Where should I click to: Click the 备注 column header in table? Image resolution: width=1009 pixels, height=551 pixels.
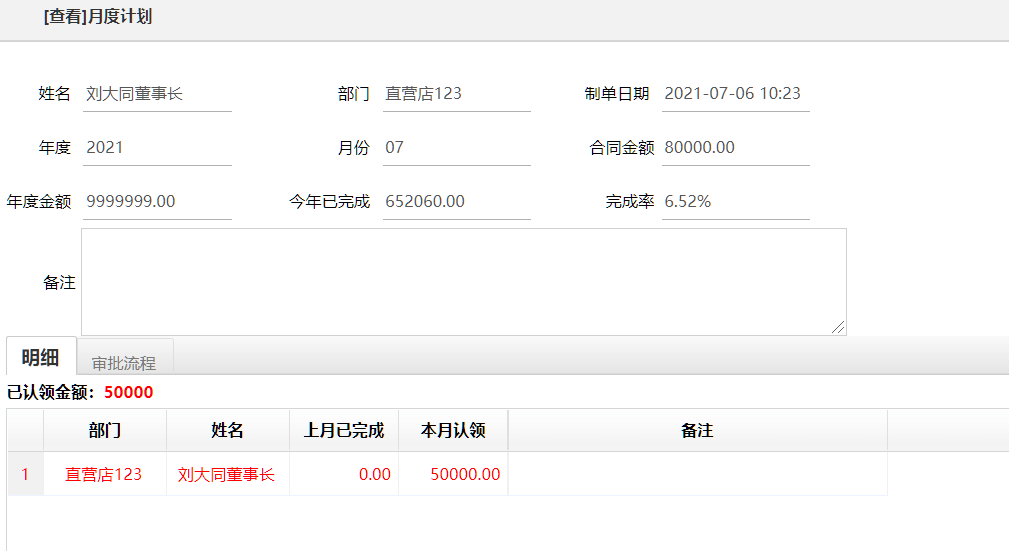[x=697, y=431]
